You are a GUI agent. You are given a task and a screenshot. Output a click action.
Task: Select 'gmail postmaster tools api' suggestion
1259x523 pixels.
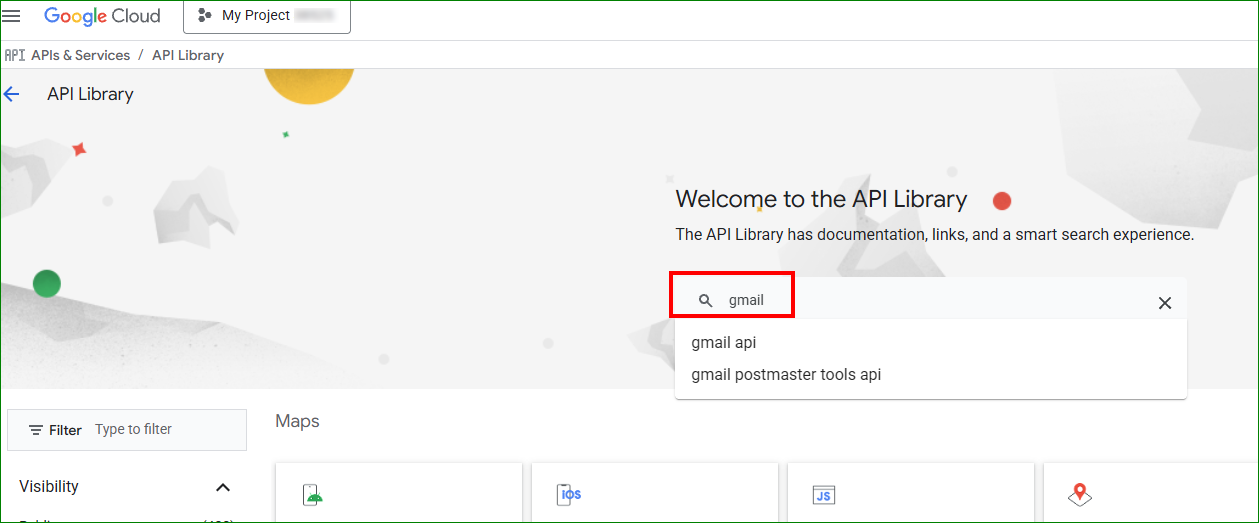(x=786, y=375)
